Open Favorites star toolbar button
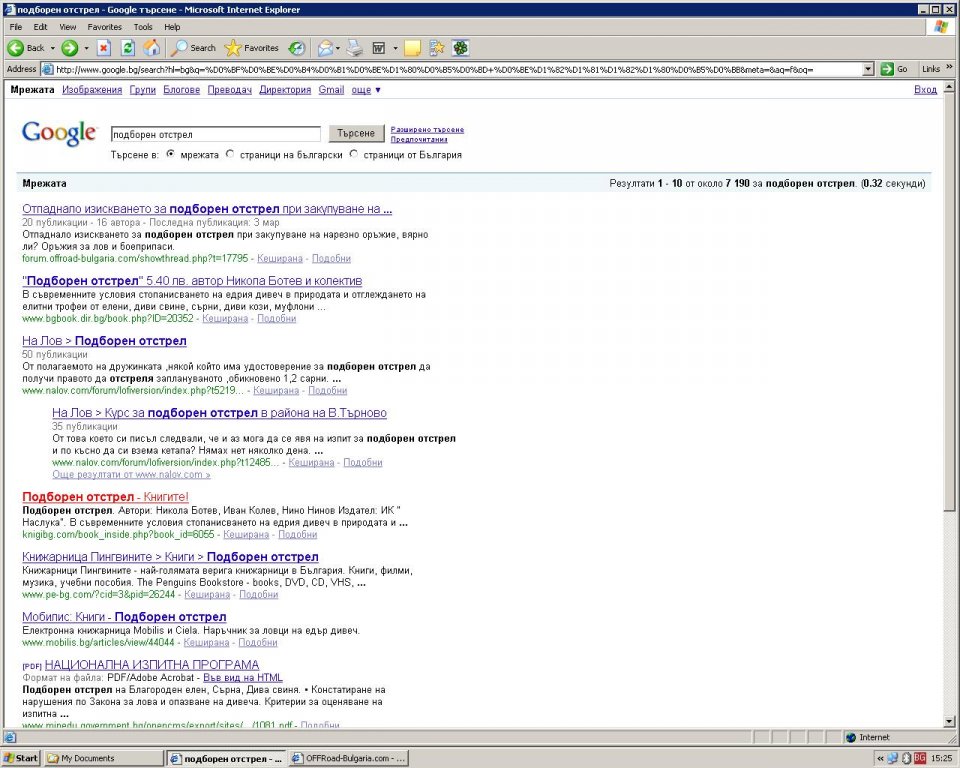 pos(252,48)
